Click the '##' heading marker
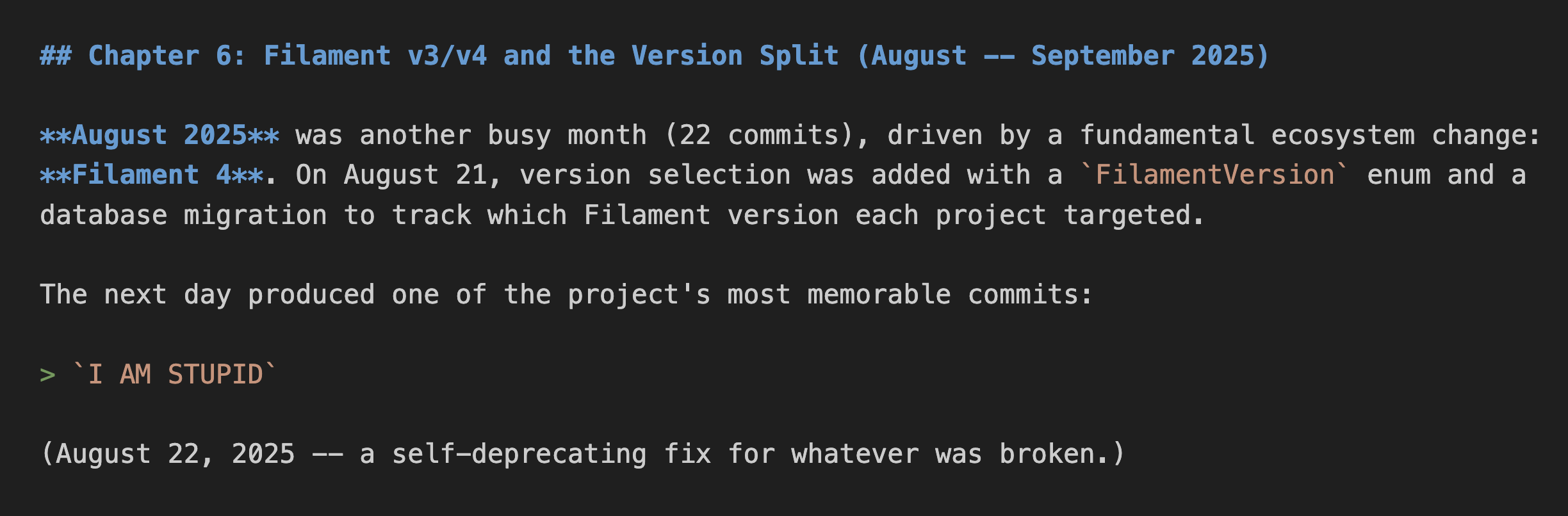Viewport: 1568px width, 516px height. click(x=55, y=56)
